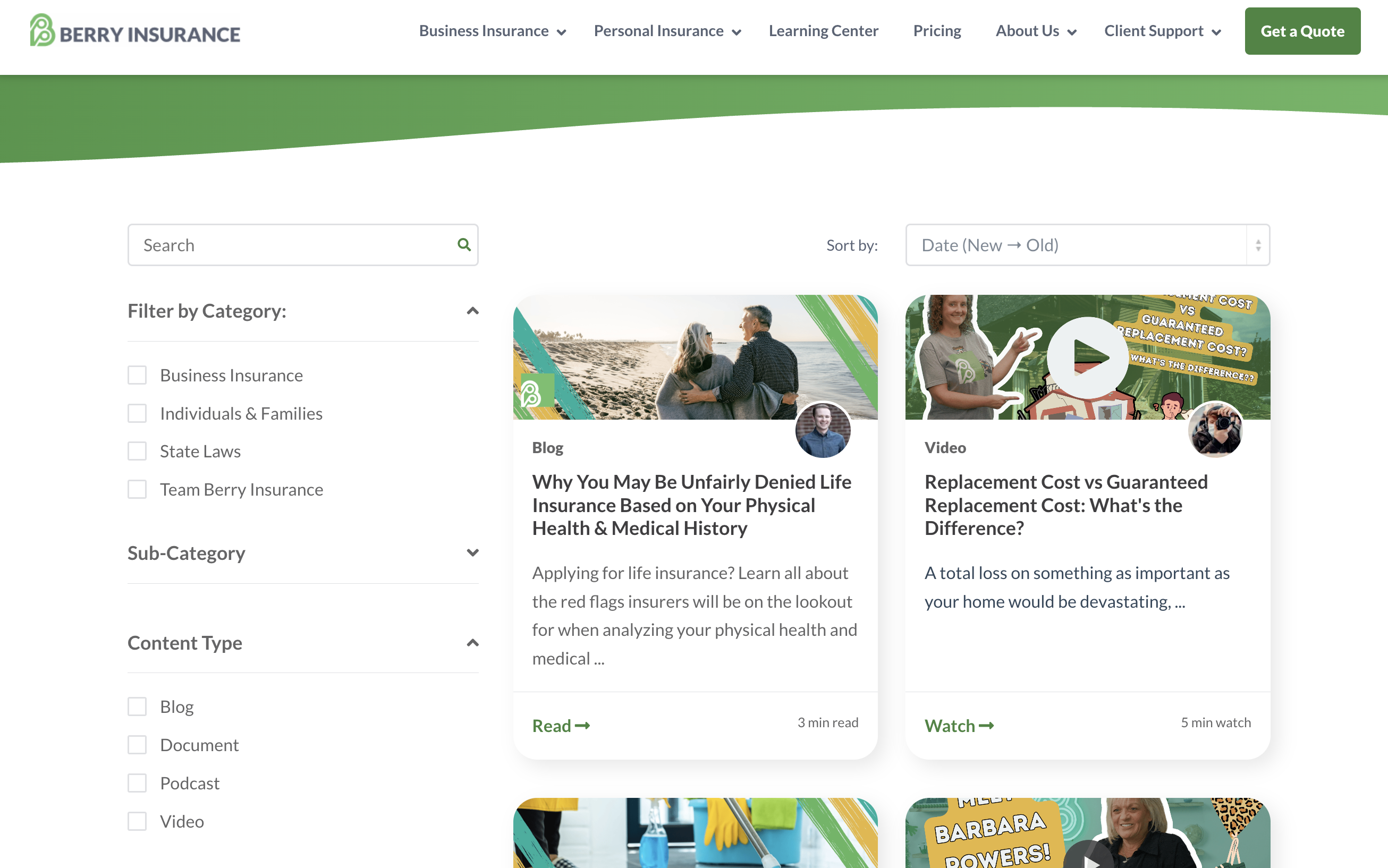
Task: Click the arrow next to Watch
Action: coord(987,726)
